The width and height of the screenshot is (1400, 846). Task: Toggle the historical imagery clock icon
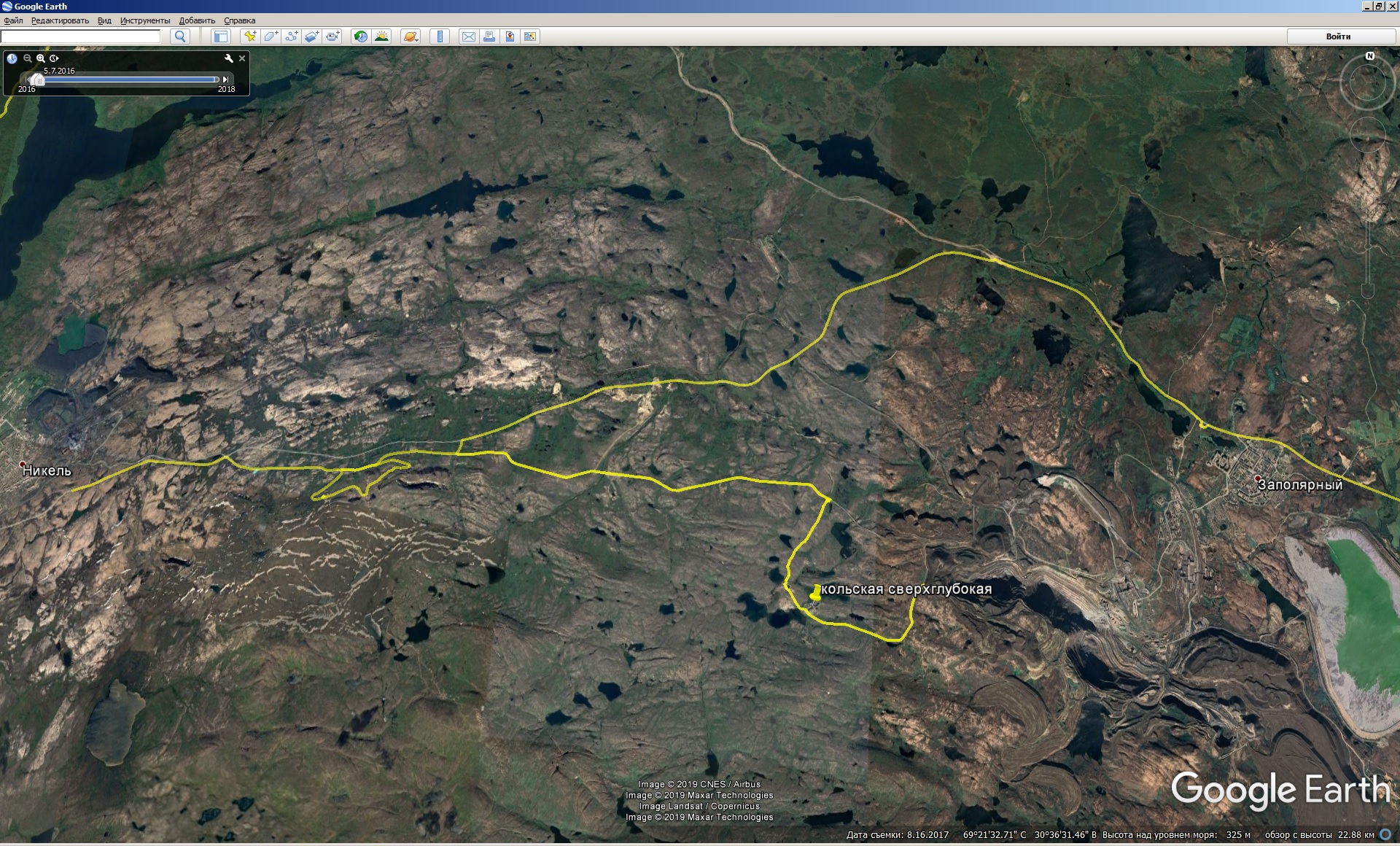[x=361, y=36]
